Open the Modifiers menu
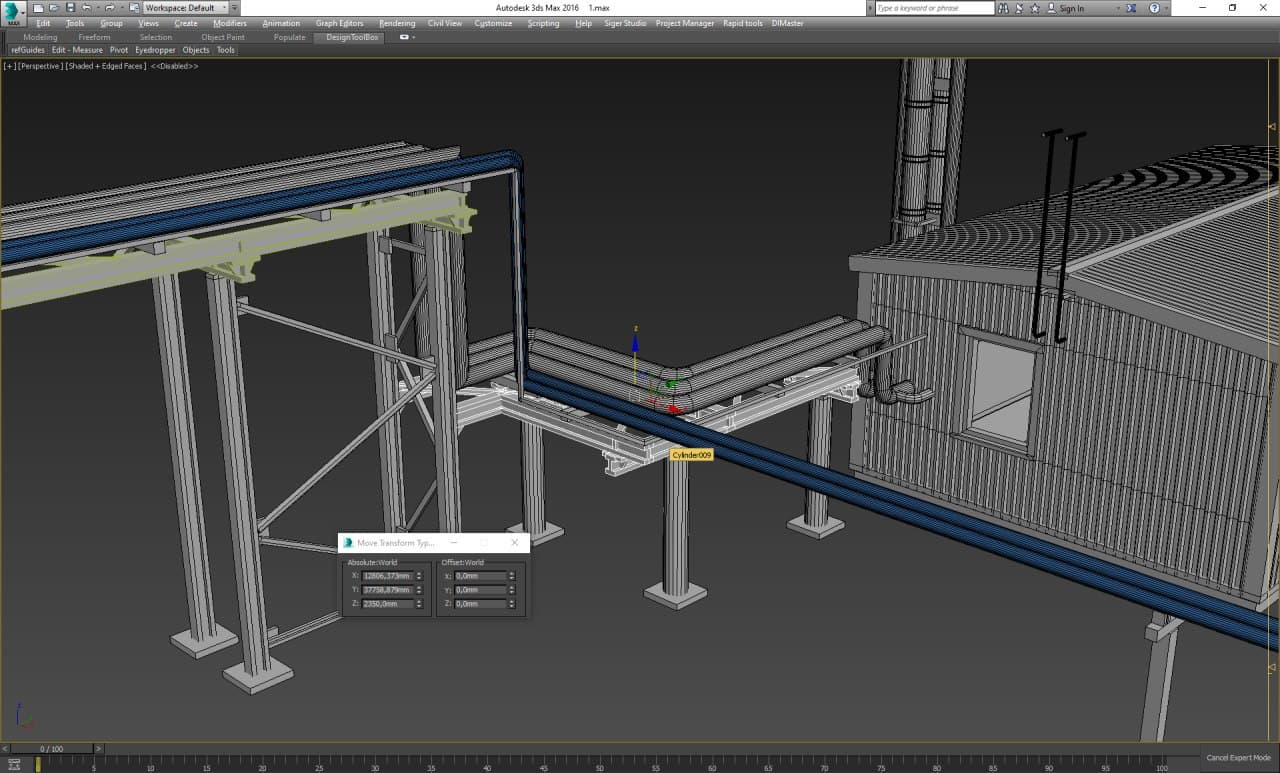The width and height of the screenshot is (1280, 773). [229, 23]
